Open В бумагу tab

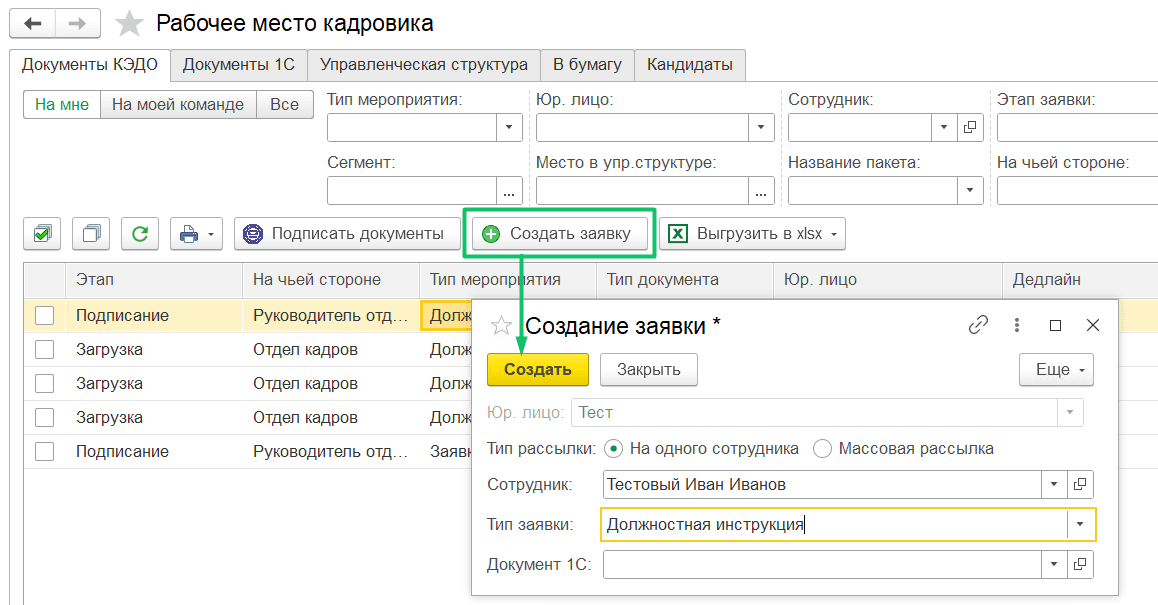point(587,65)
